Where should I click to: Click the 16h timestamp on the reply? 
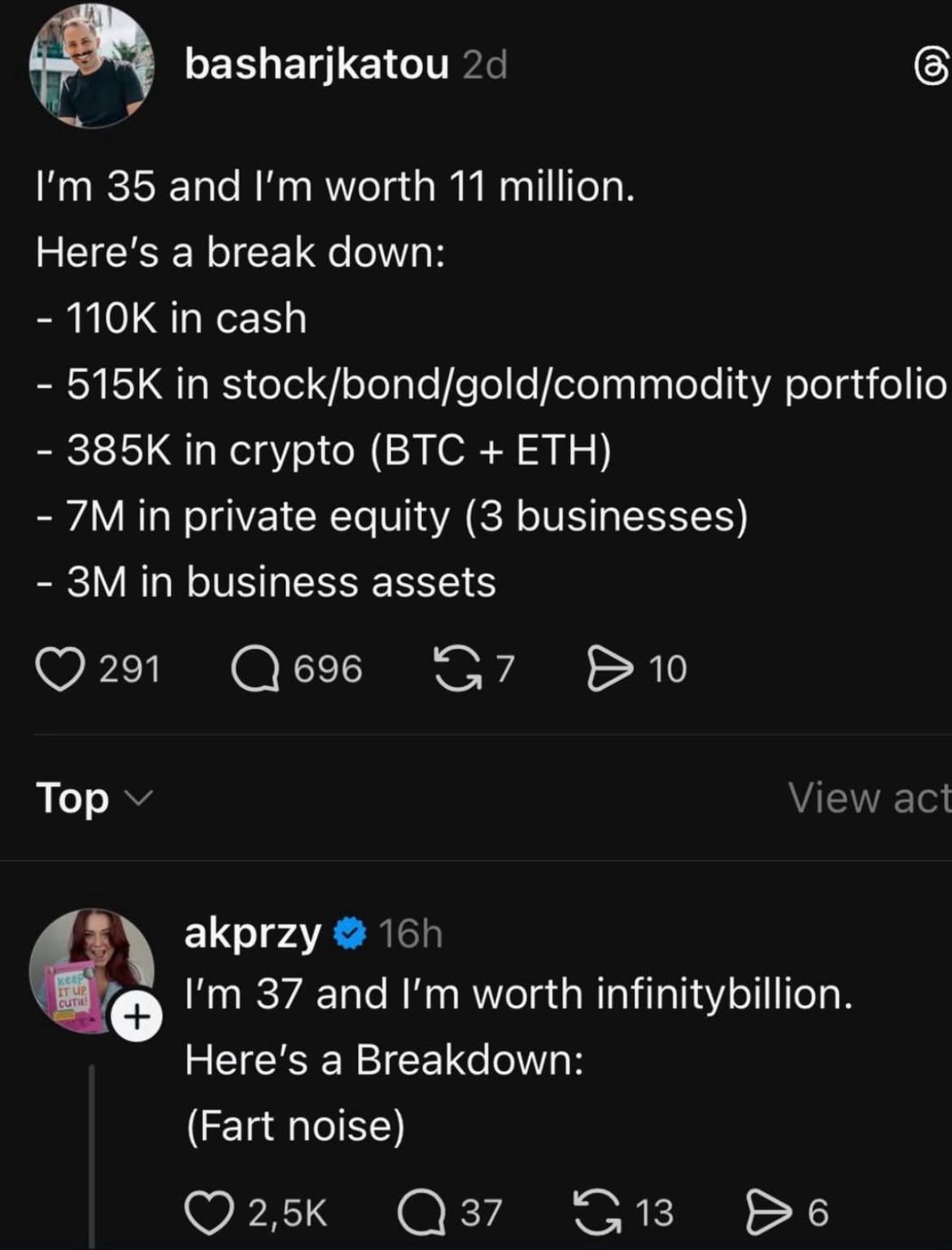point(411,933)
